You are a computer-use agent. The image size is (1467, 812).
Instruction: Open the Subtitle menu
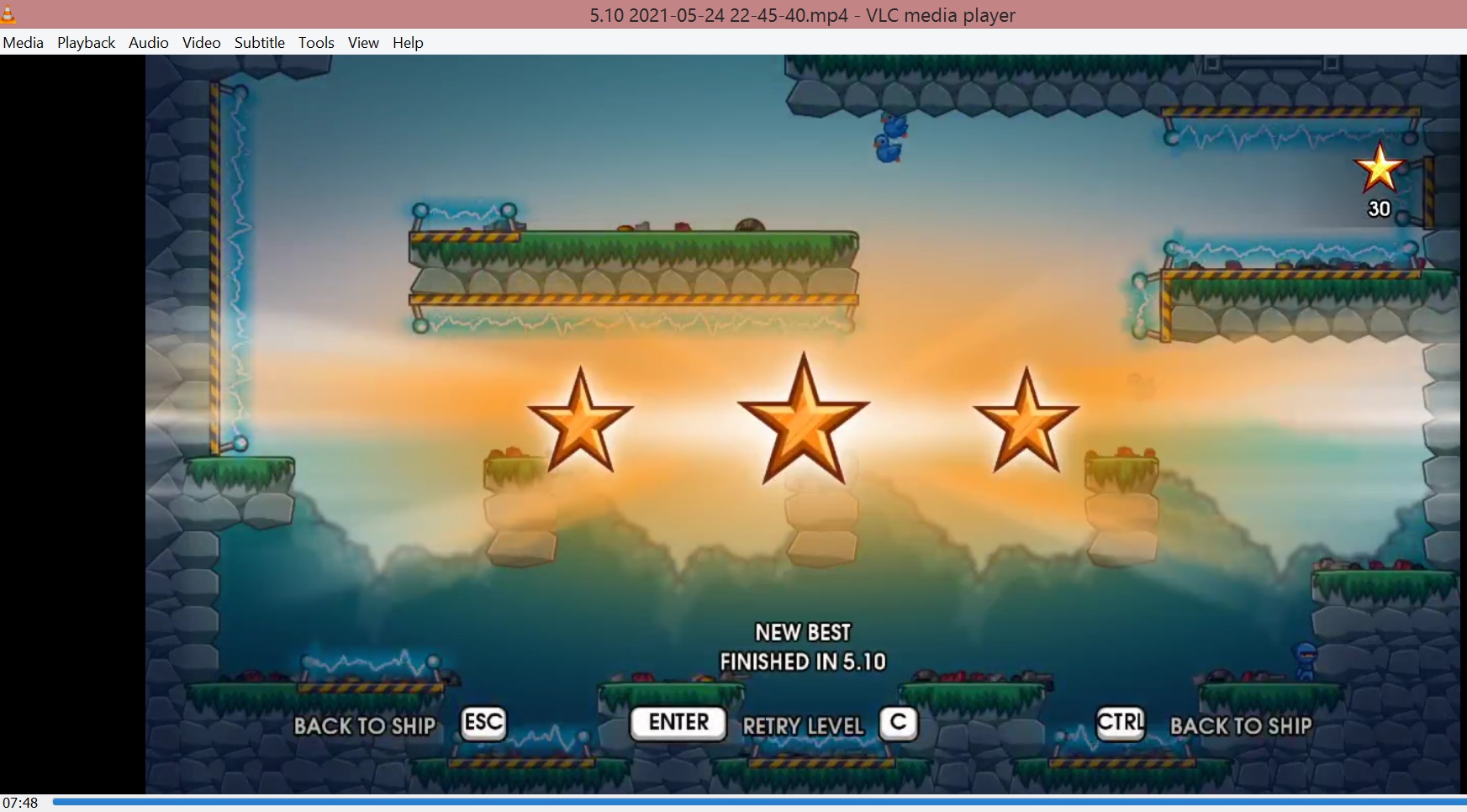(260, 43)
